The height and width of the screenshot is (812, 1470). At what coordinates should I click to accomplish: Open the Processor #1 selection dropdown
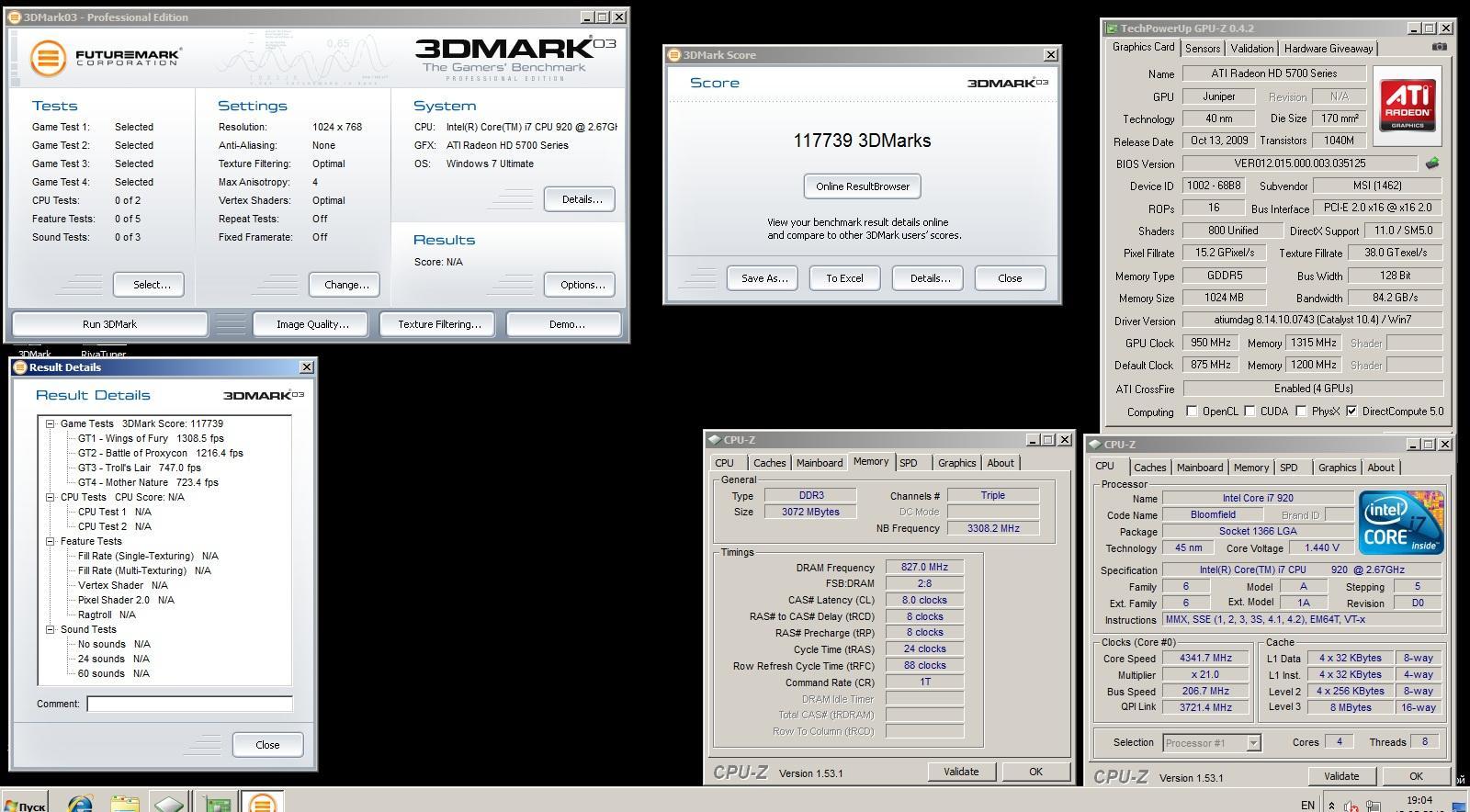1253,742
